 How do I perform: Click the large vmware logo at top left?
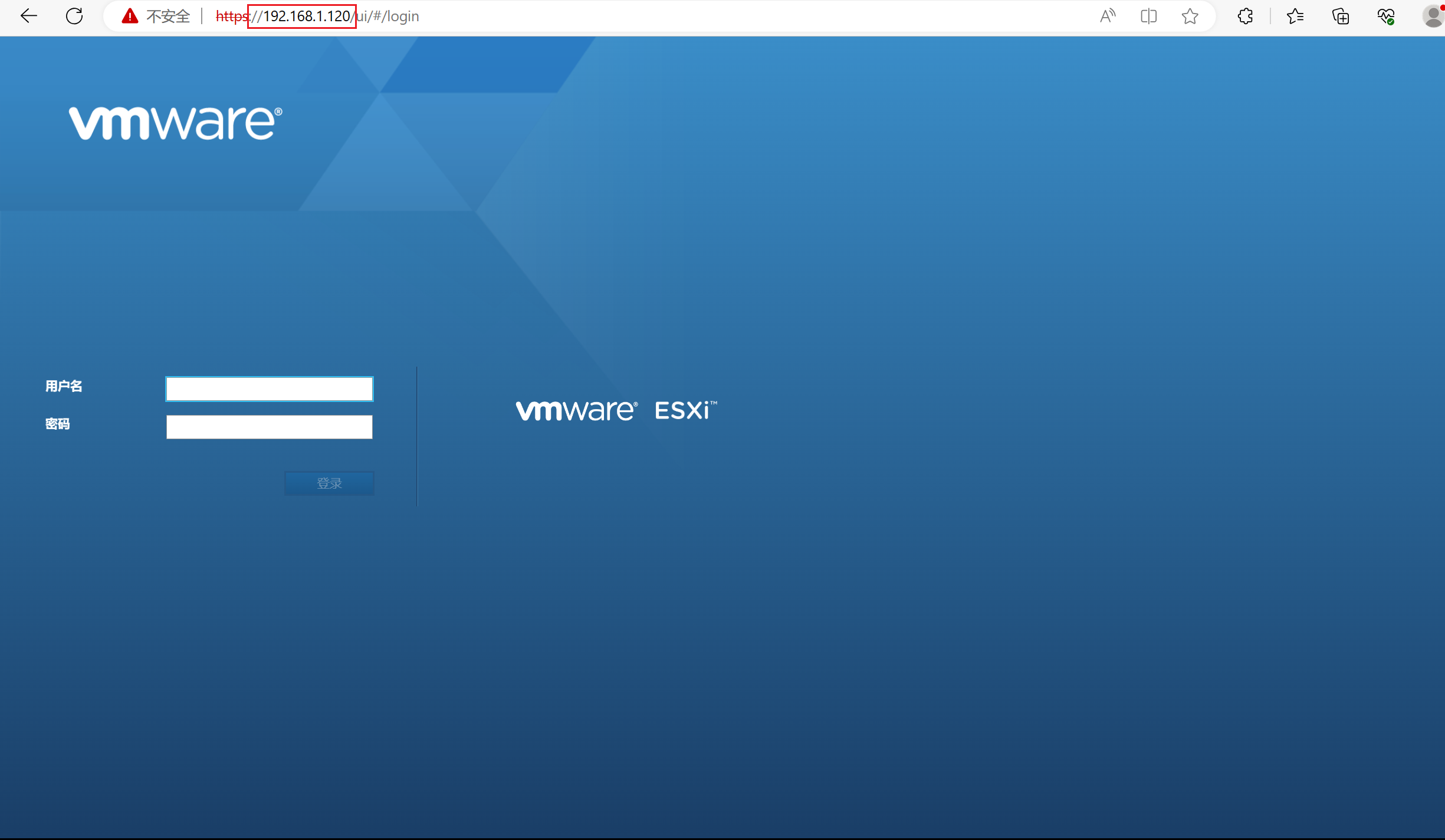[x=176, y=123]
